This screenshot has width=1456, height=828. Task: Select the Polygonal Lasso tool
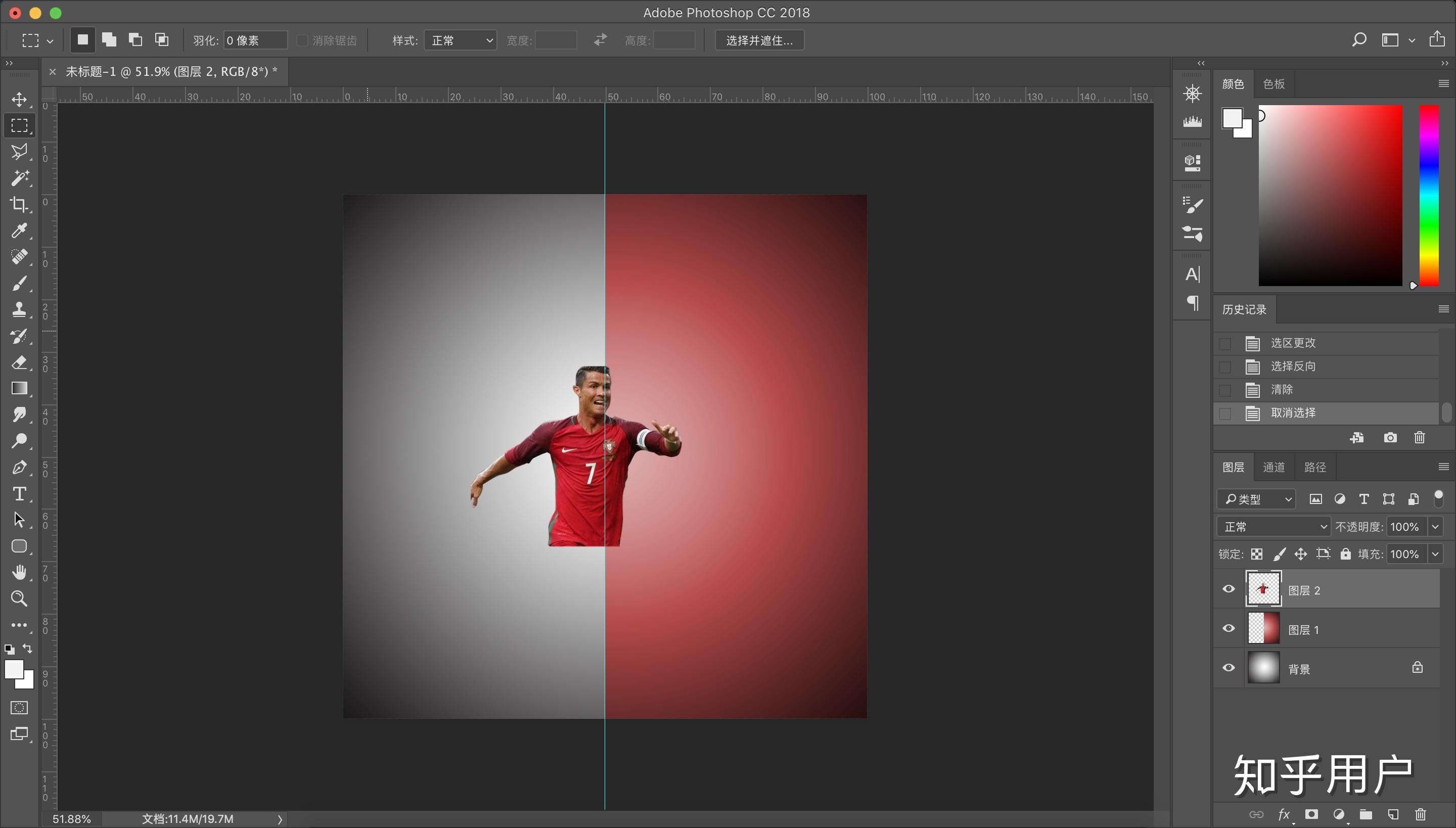point(19,152)
